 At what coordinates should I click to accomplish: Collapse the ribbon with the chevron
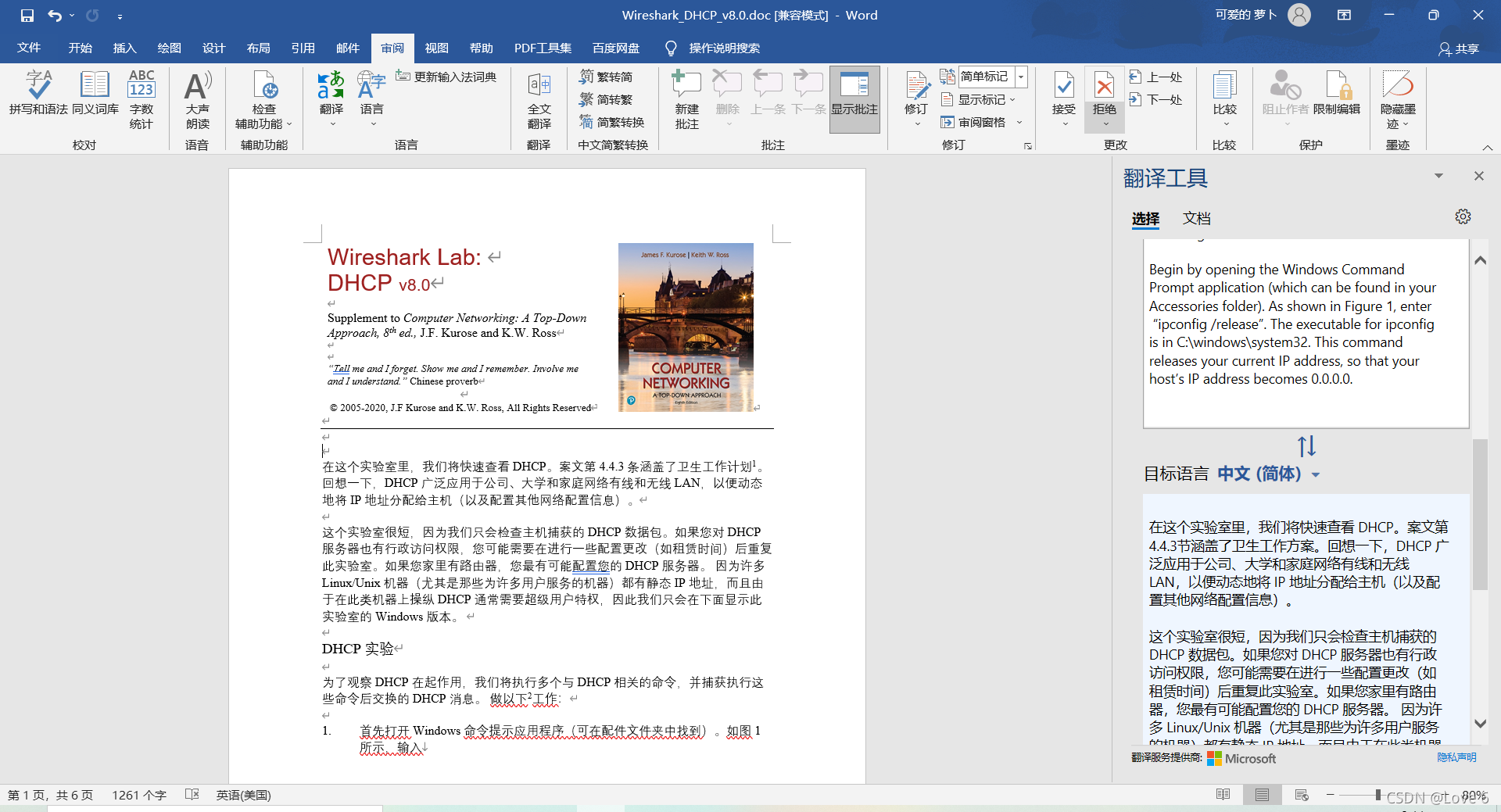(x=1488, y=147)
